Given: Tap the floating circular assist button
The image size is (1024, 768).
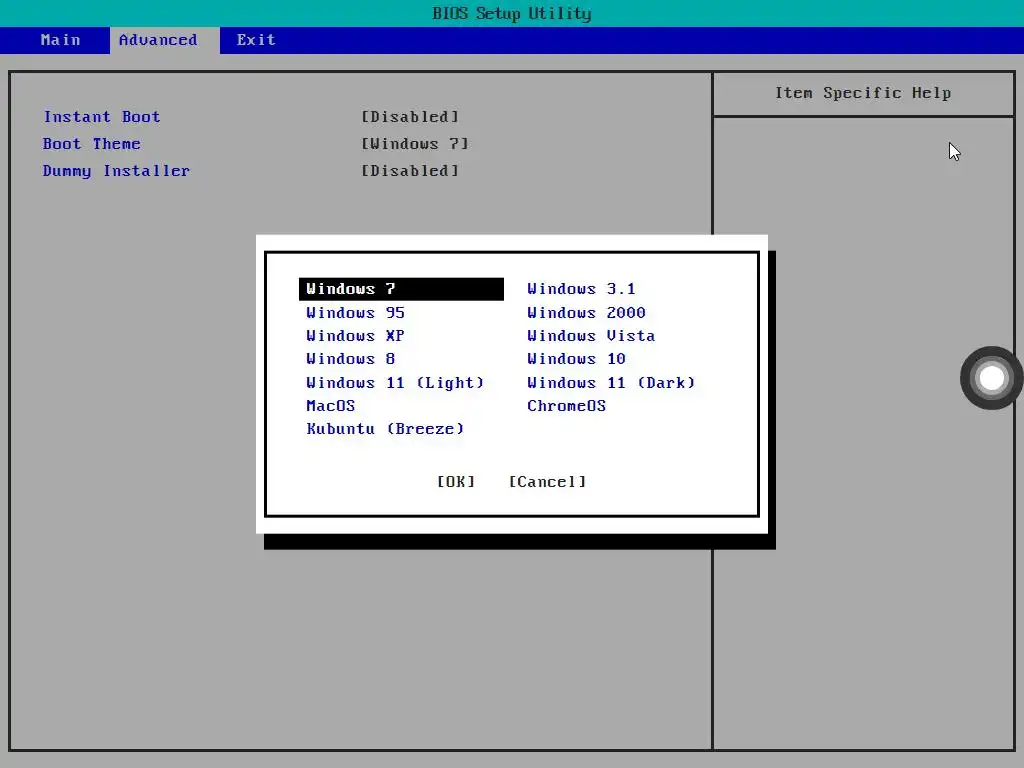Looking at the screenshot, I should 991,377.
